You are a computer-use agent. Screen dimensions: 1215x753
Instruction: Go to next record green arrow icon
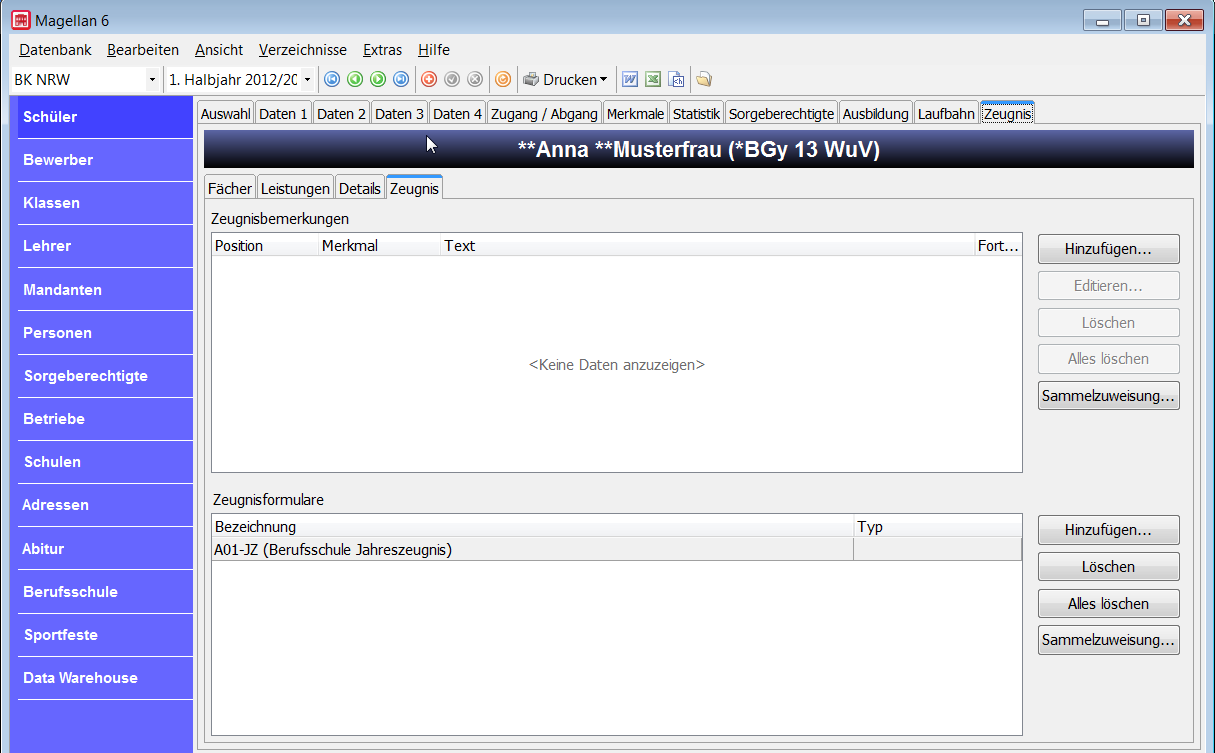378,79
